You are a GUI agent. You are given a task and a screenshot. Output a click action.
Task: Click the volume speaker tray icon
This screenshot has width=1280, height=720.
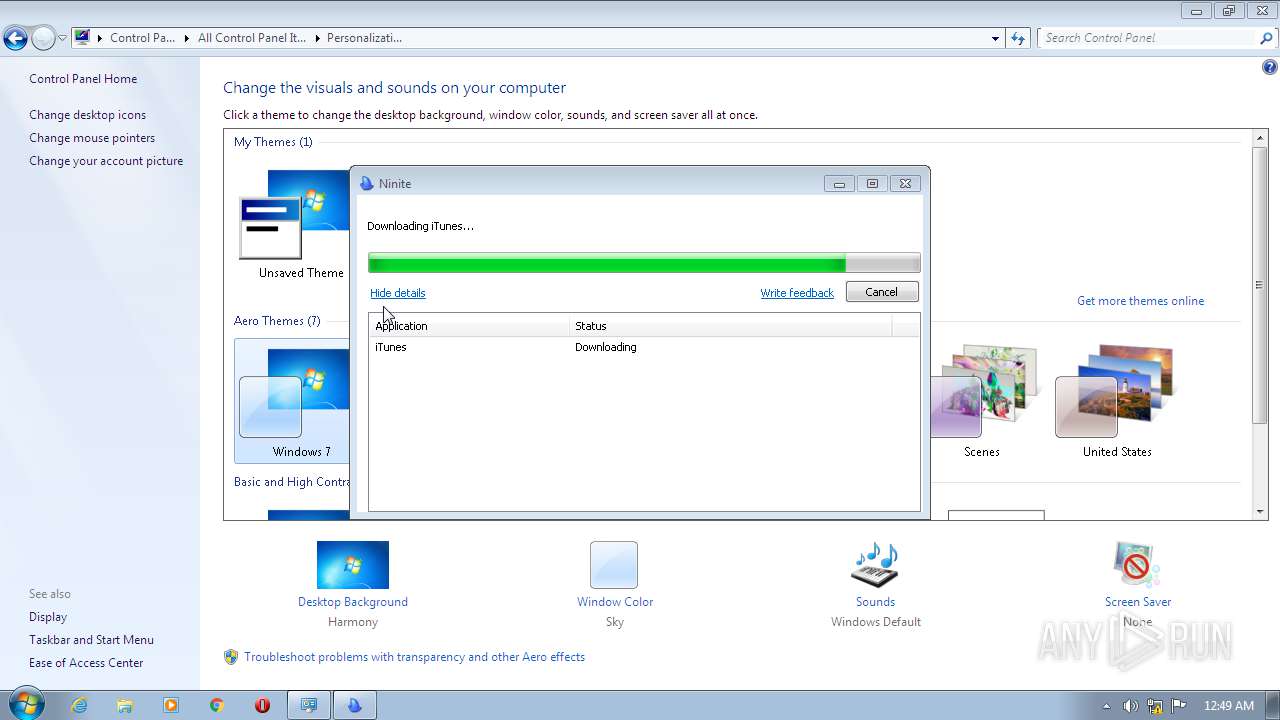tap(1131, 705)
